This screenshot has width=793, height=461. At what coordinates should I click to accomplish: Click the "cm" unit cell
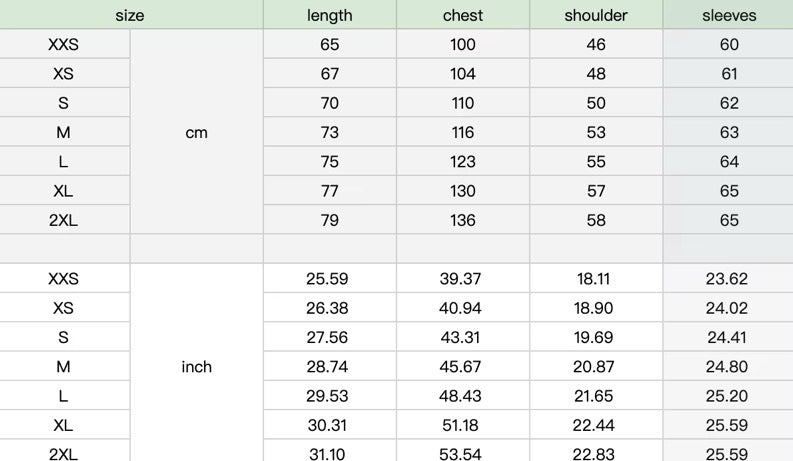pyautogui.click(x=197, y=132)
